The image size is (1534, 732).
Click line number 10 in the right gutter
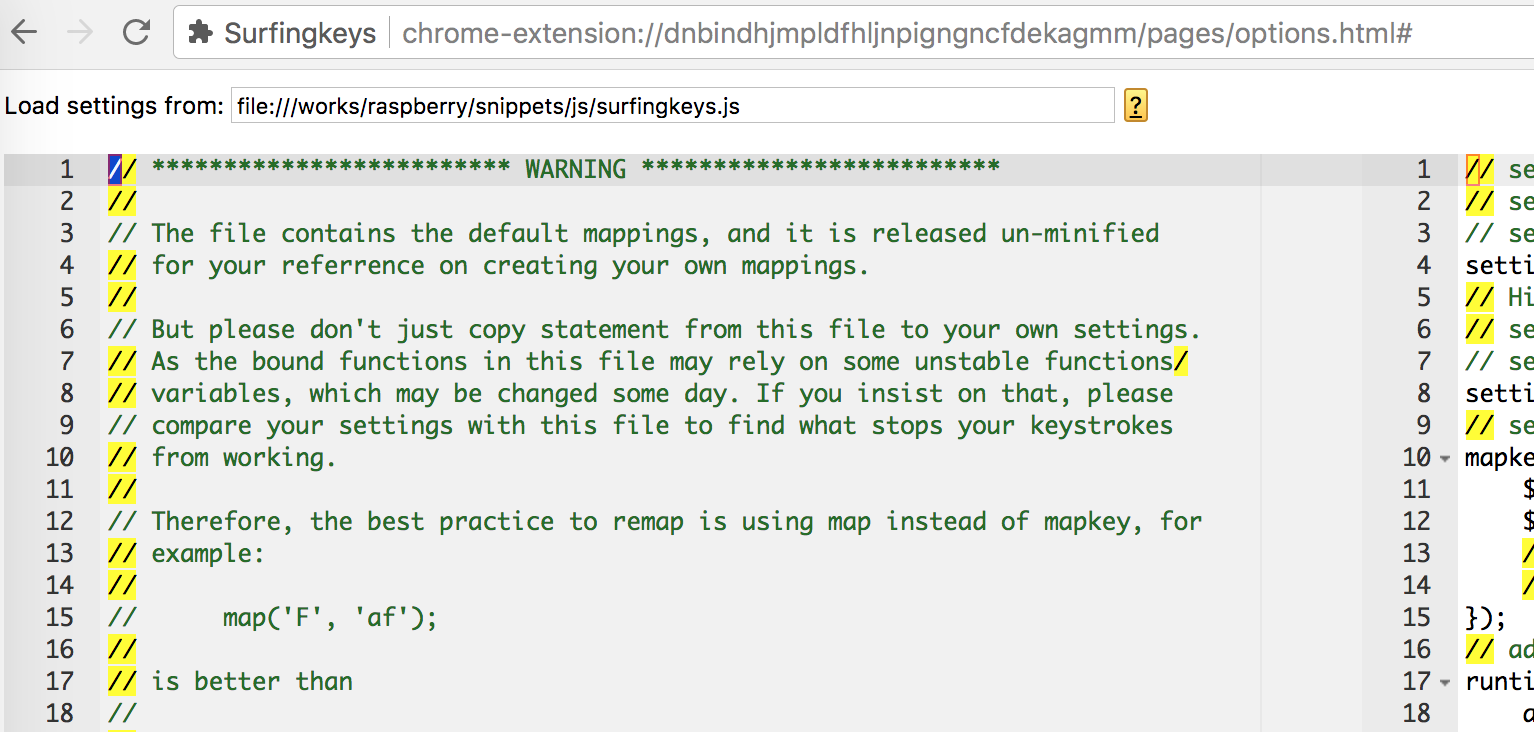coord(1417,457)
